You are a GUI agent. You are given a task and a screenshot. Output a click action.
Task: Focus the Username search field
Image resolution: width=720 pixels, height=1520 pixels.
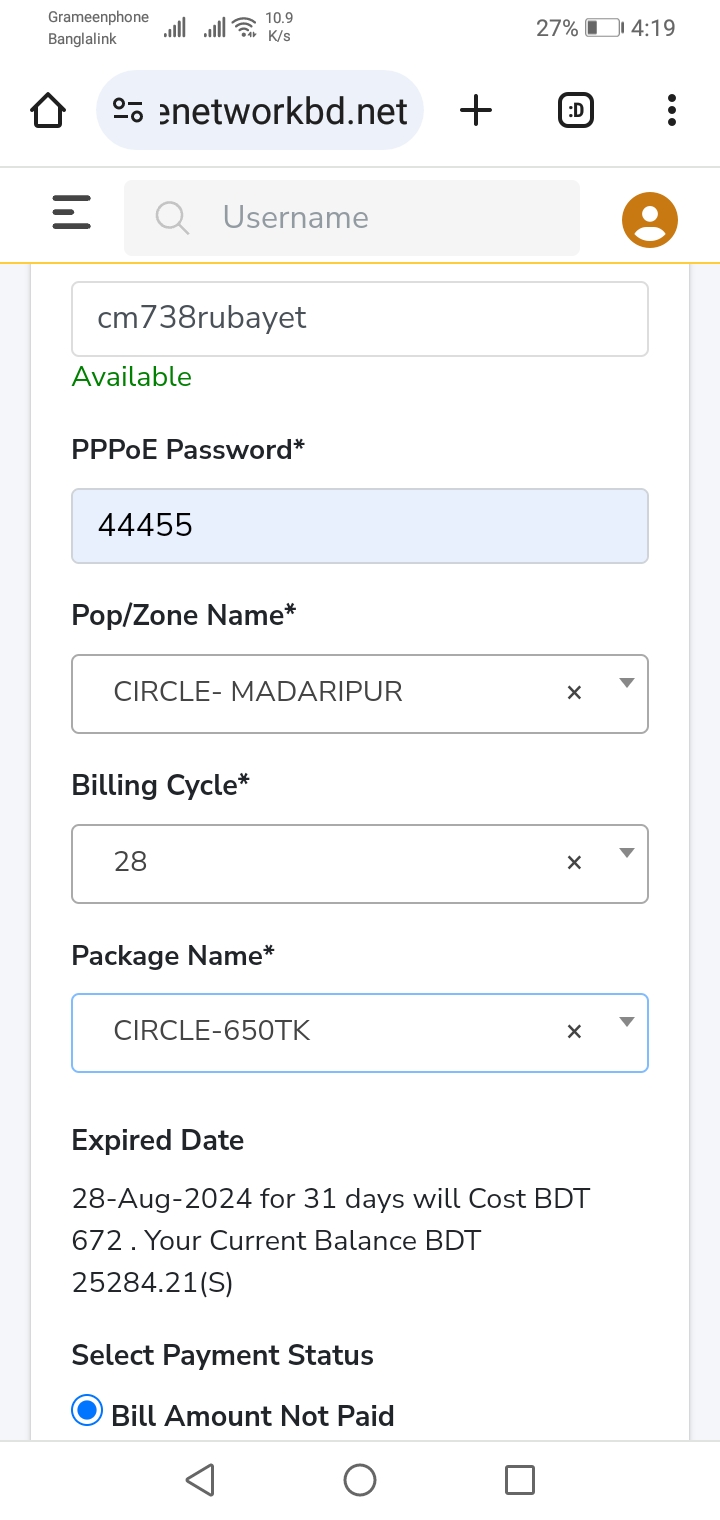click(352, 217)
